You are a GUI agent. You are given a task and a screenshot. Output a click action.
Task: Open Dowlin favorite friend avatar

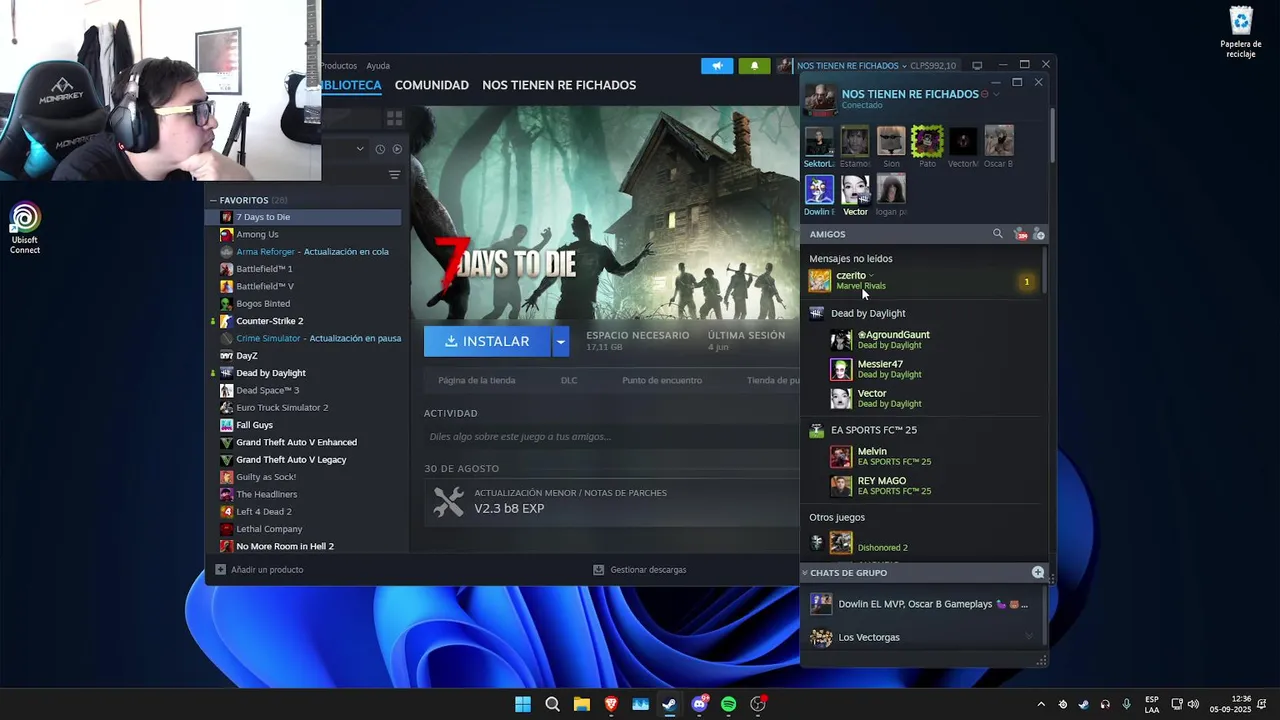[x=819, y=189]
